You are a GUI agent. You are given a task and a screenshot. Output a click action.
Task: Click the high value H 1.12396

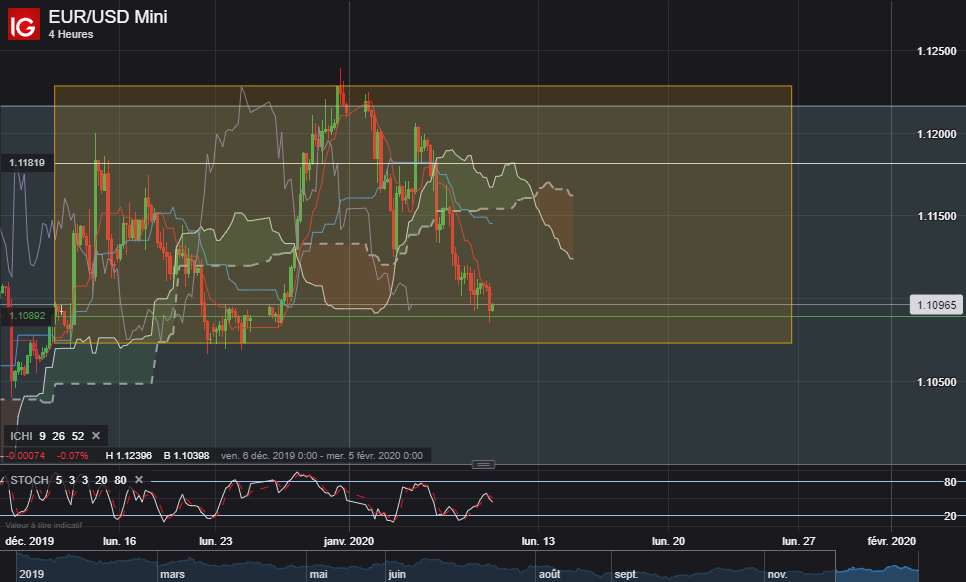pyautogui.click(x=129, y=456)
